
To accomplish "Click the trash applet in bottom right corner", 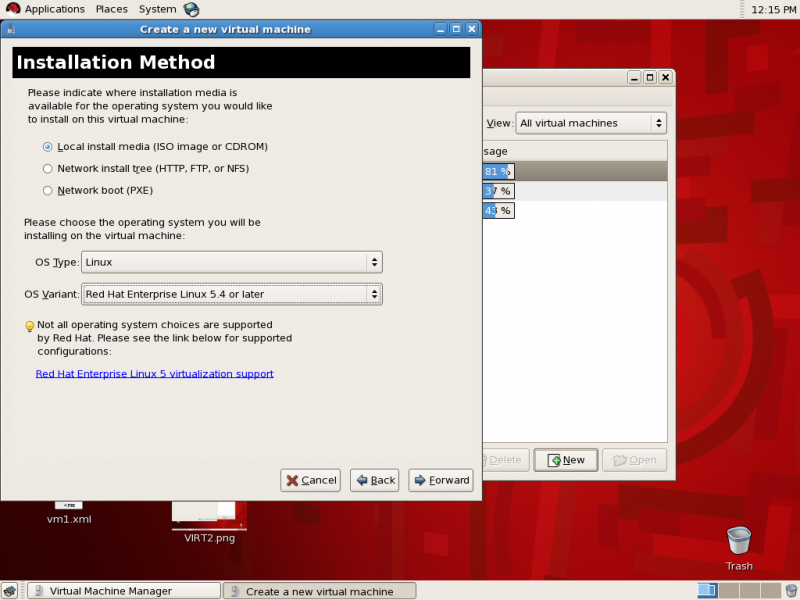I will coord(791,591).
